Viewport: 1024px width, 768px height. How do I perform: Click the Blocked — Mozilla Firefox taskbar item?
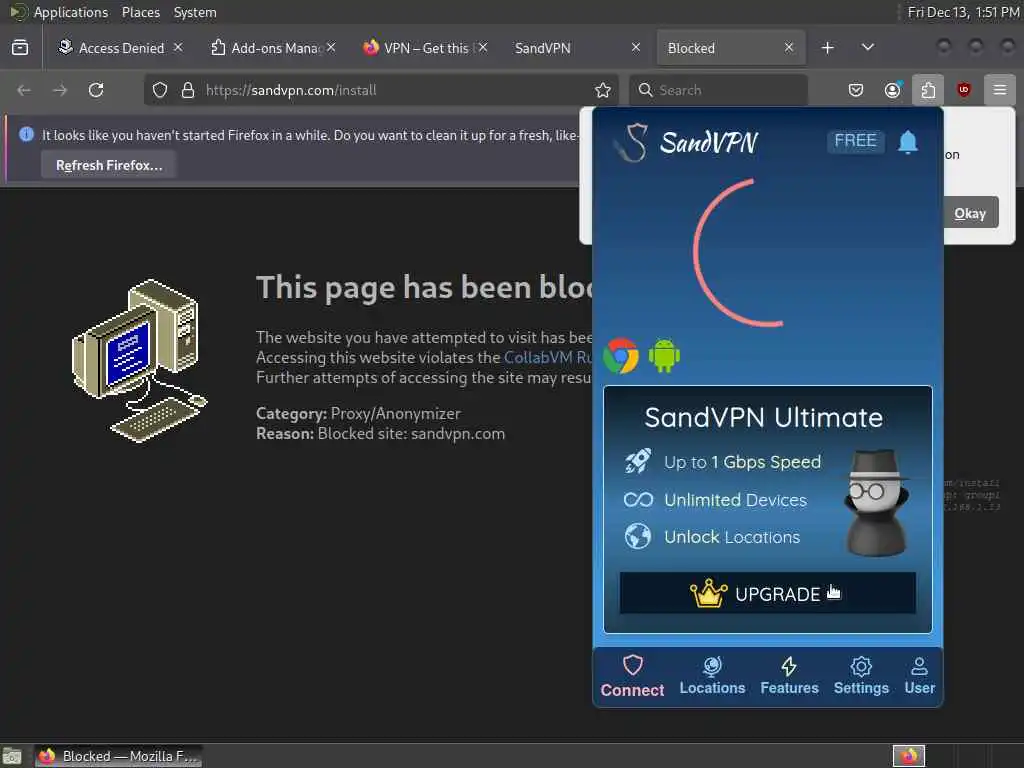[x=118, y=756]
